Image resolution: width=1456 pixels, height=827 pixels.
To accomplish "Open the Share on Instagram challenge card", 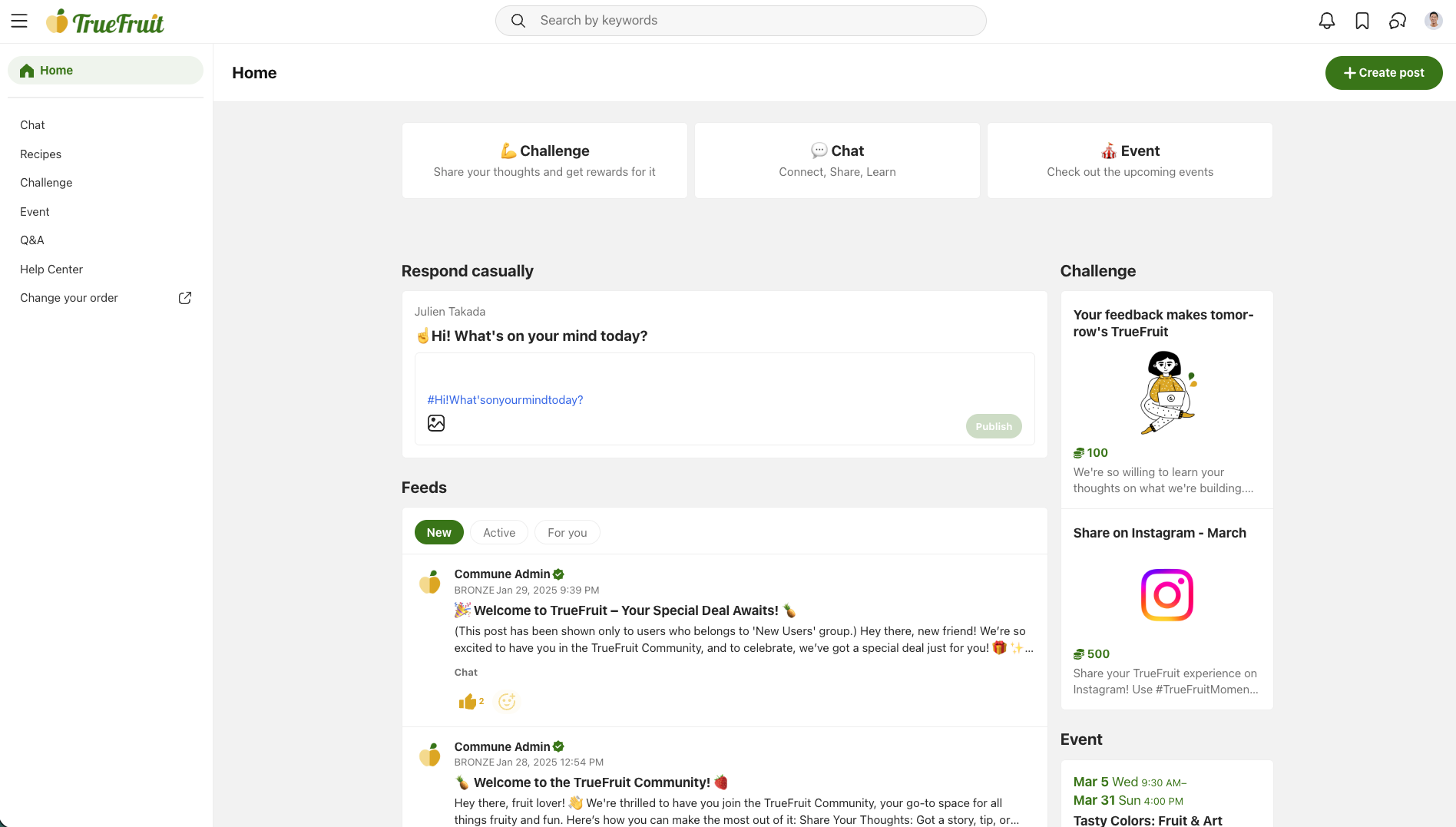I will click(x=1166, y=609).
